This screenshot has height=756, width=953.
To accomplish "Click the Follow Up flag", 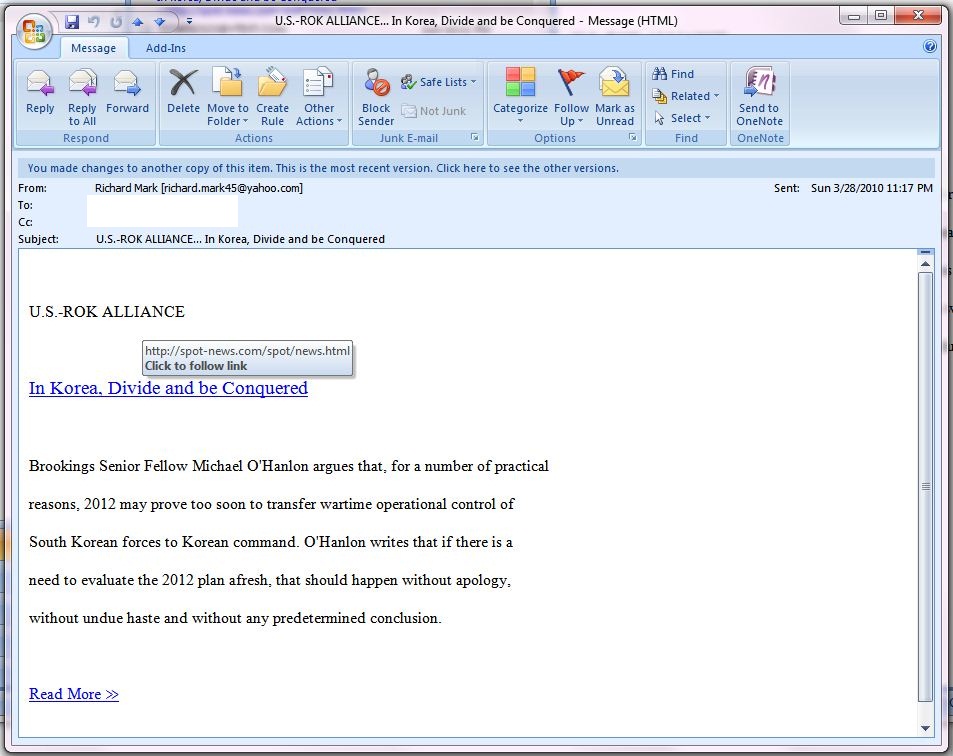I will click(571, 97).
